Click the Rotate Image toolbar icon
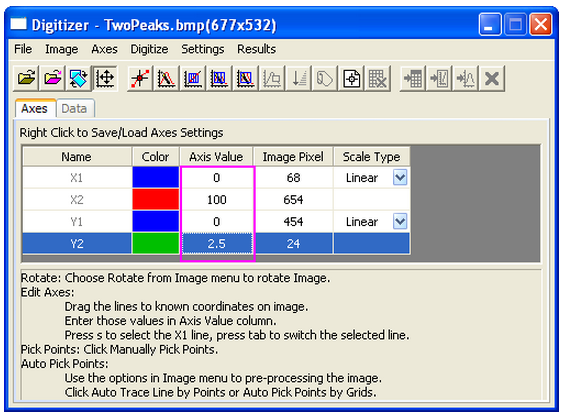Image resolution: width=563 pixels, height=416 pixels. (x=79, y=78)
